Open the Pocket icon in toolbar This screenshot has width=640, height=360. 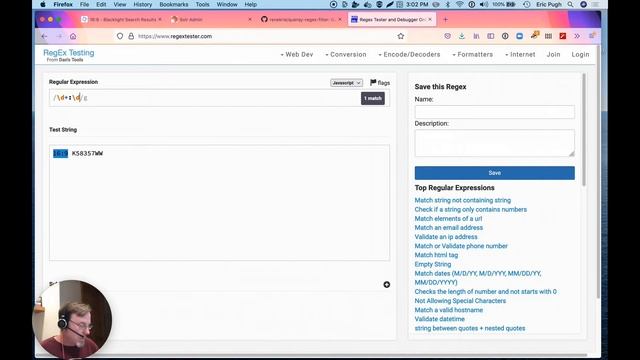447,36
